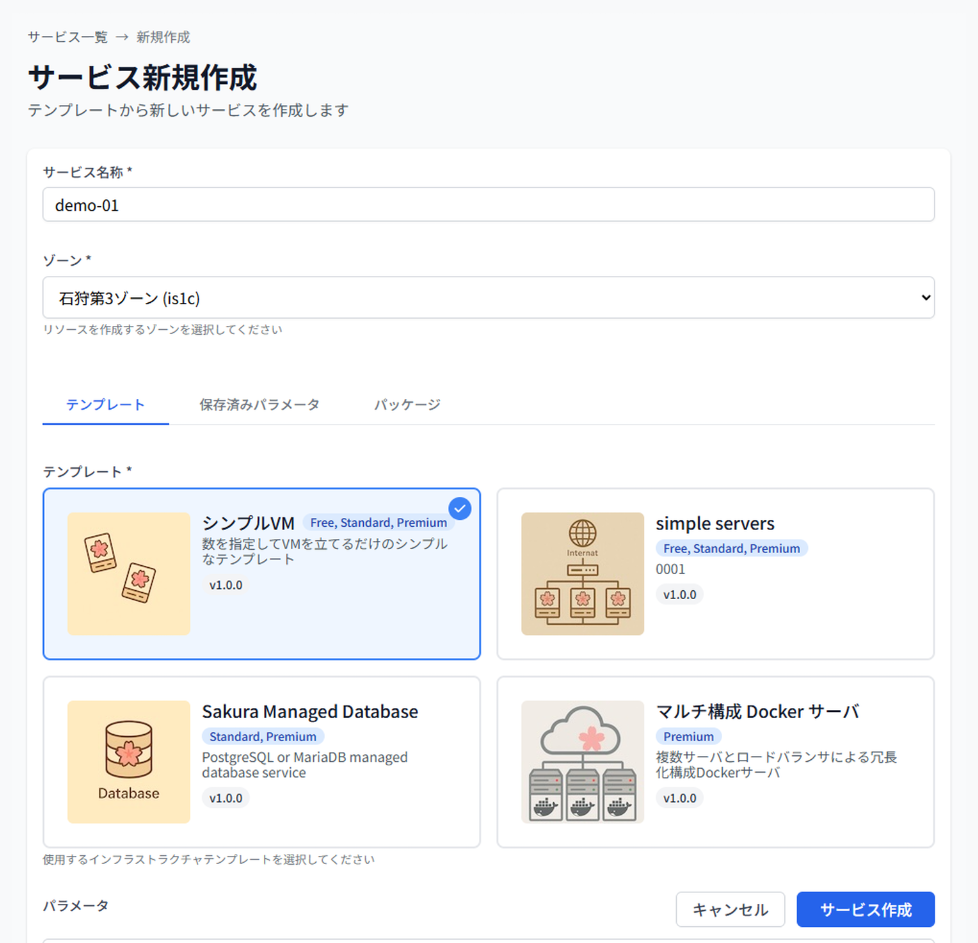
Task: Open the ゾーン dropdown list
Action: pyautogui.click(x=488, y=297)
